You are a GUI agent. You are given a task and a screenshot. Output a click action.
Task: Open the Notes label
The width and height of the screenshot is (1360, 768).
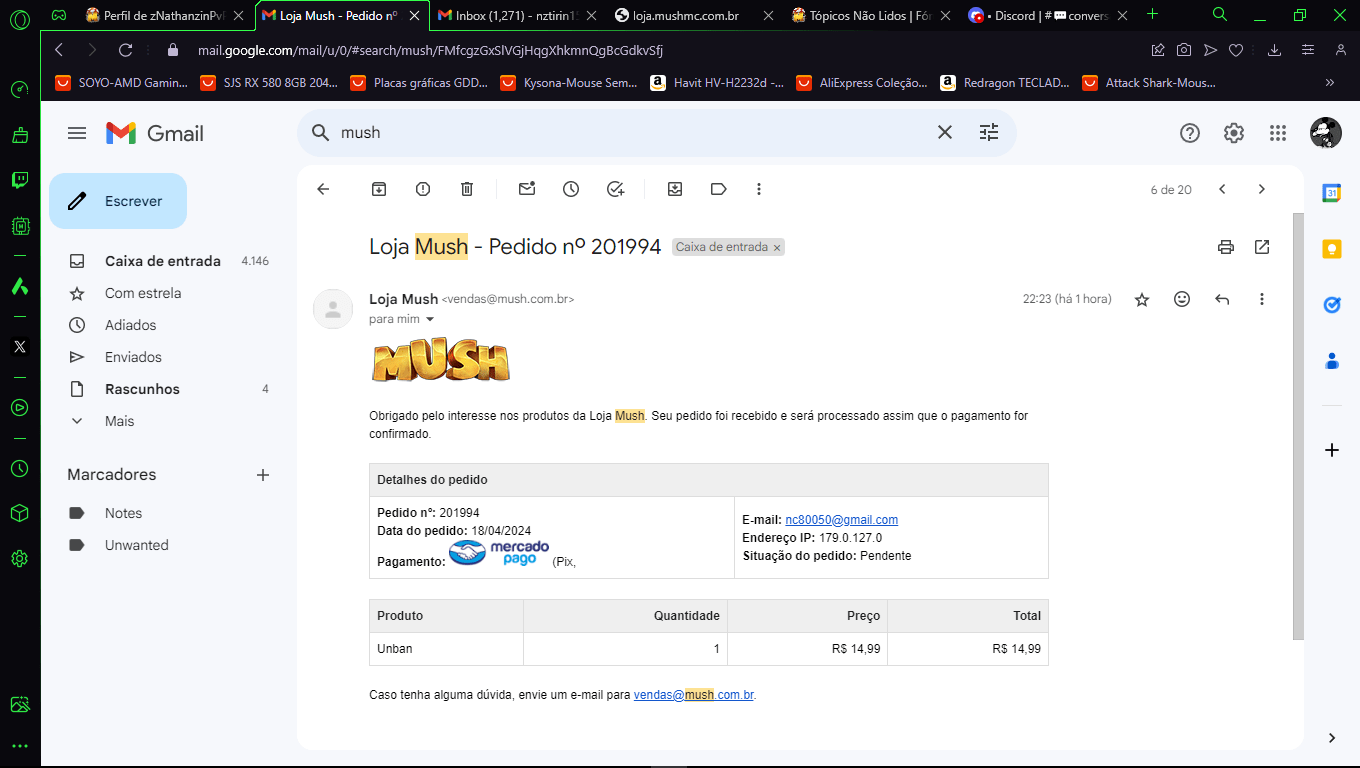[124, 513]
